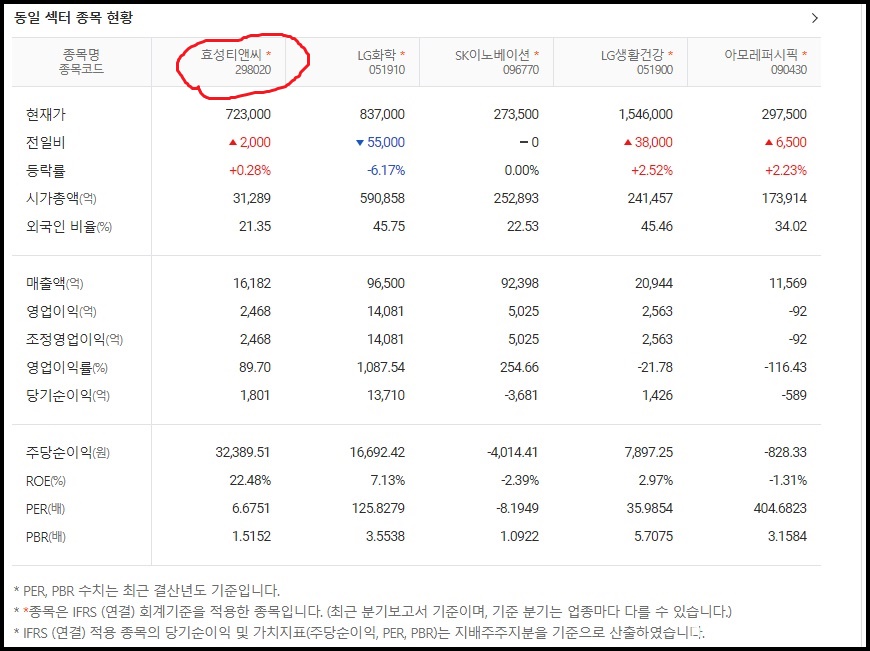Click sales value 96,500
The image size is (870, 651).
point(386,283)
